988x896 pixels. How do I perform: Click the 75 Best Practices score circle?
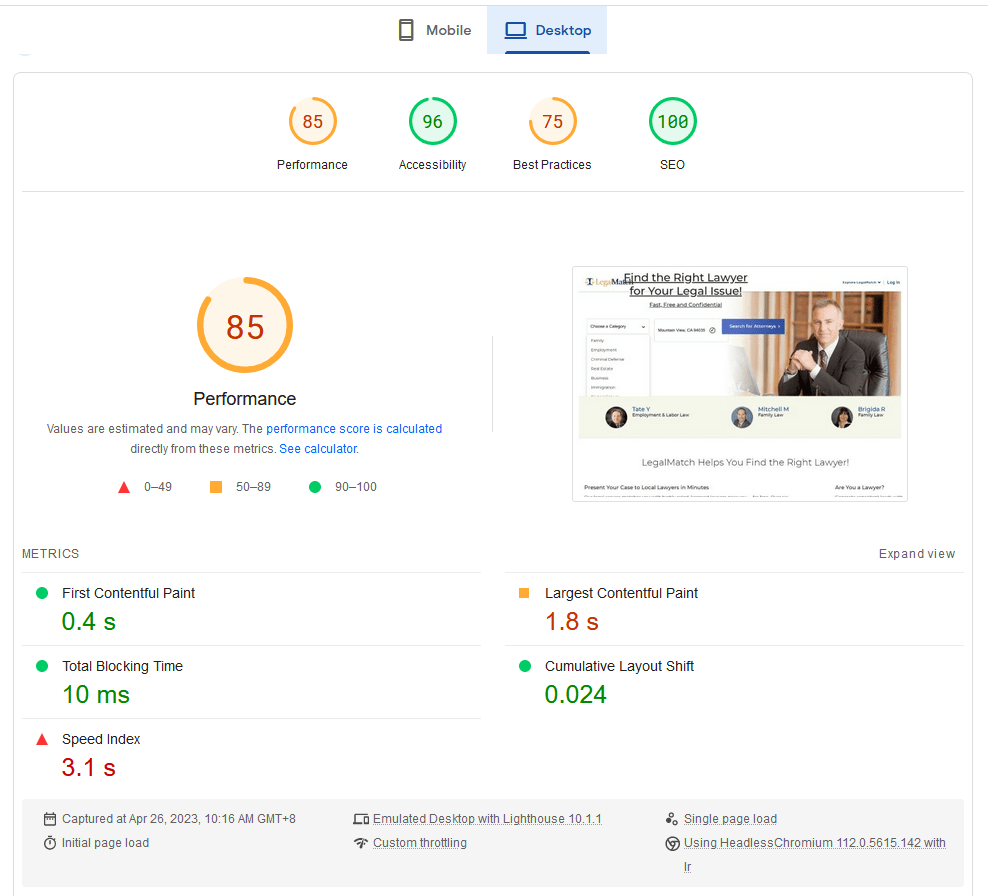click(x=552, y=121)
